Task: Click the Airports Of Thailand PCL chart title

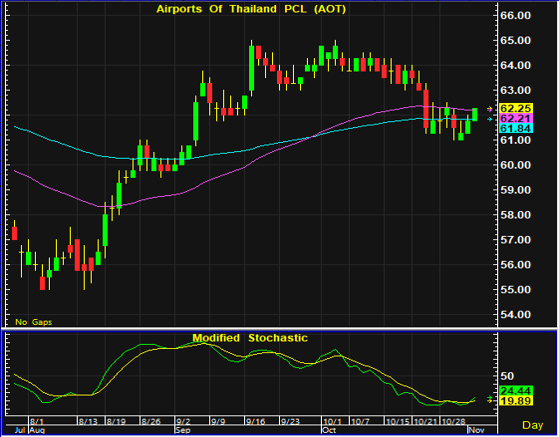Action: tap(251, 9)
